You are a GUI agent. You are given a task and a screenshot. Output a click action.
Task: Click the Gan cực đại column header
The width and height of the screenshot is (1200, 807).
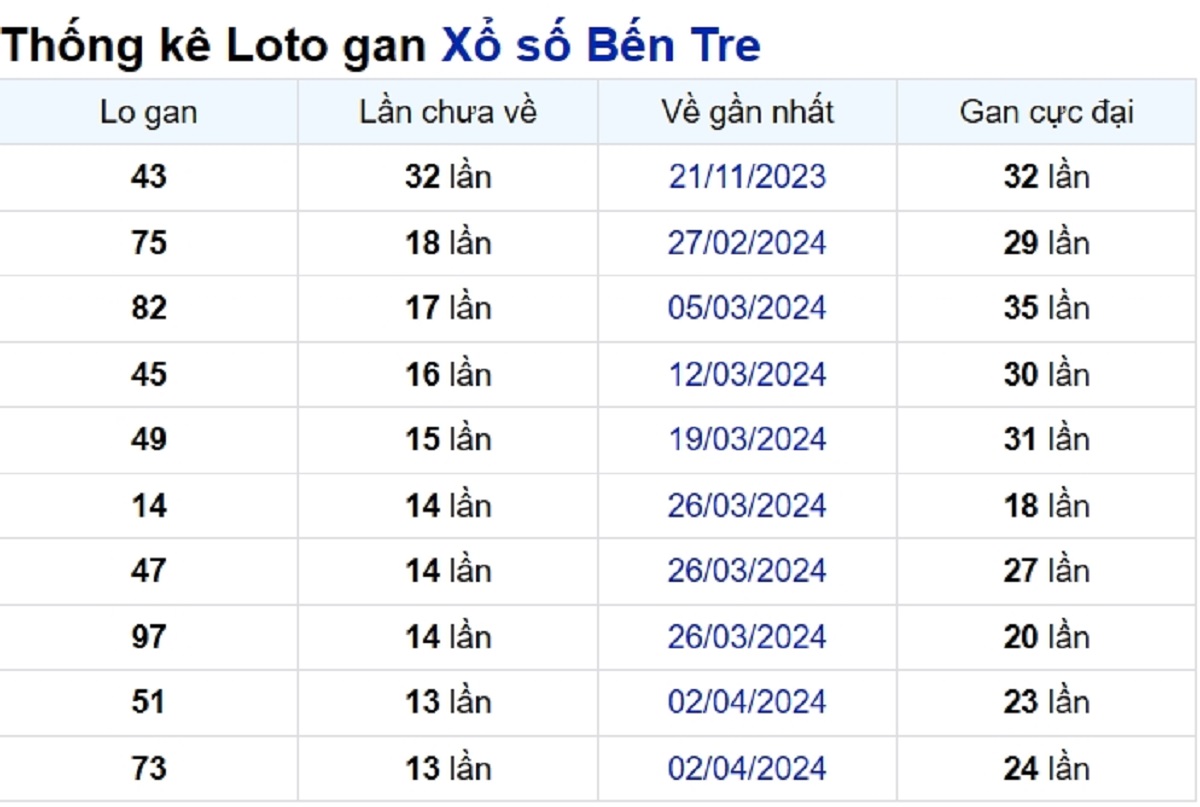click(x=1046, y=113)
